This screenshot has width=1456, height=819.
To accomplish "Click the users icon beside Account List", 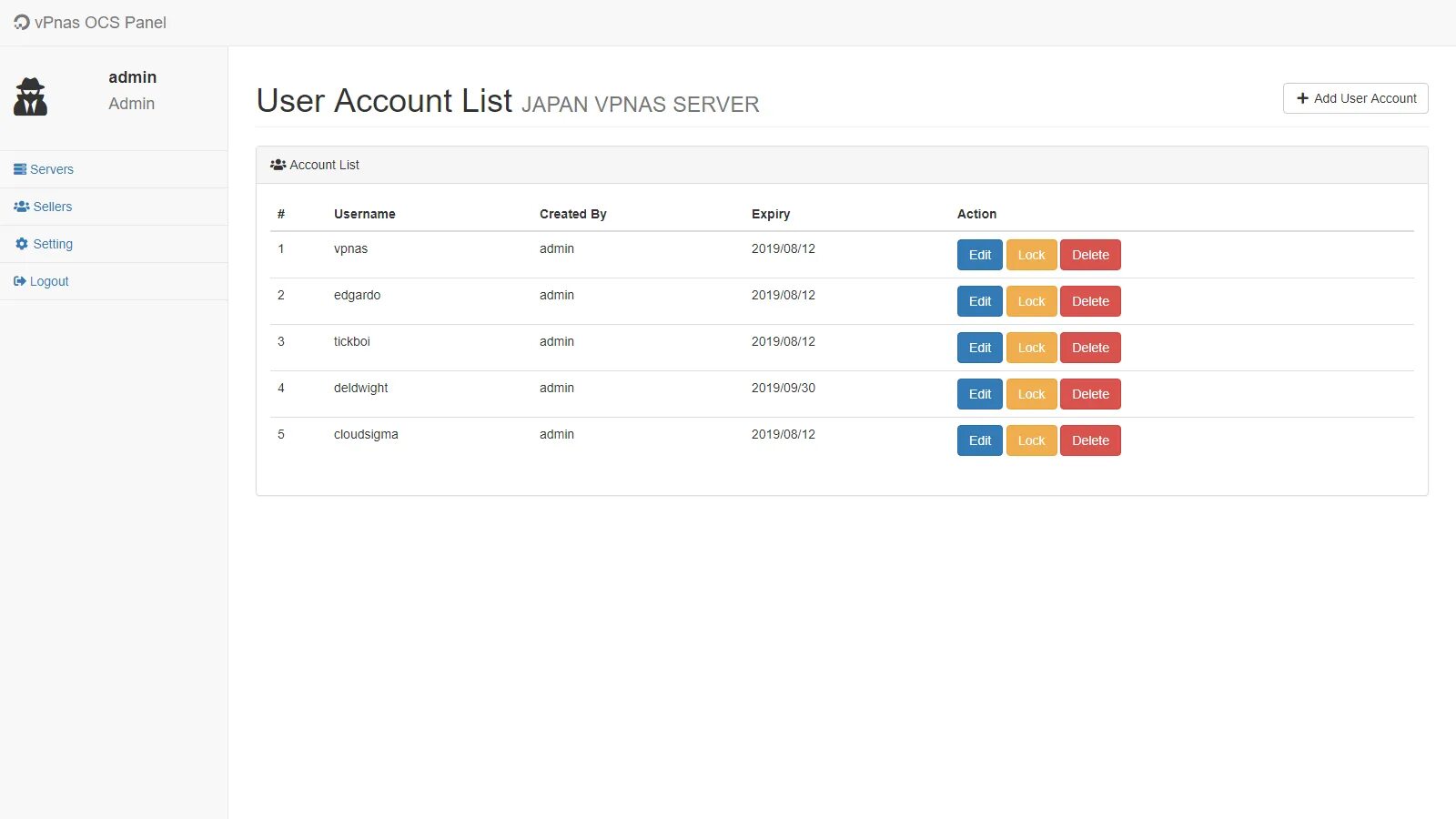I will 278,165.
